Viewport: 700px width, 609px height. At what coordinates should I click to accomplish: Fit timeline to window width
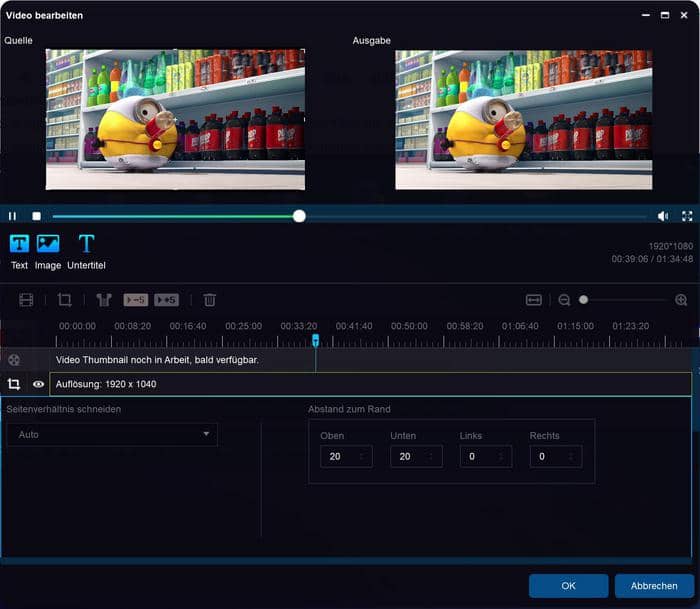click(535, 300)
